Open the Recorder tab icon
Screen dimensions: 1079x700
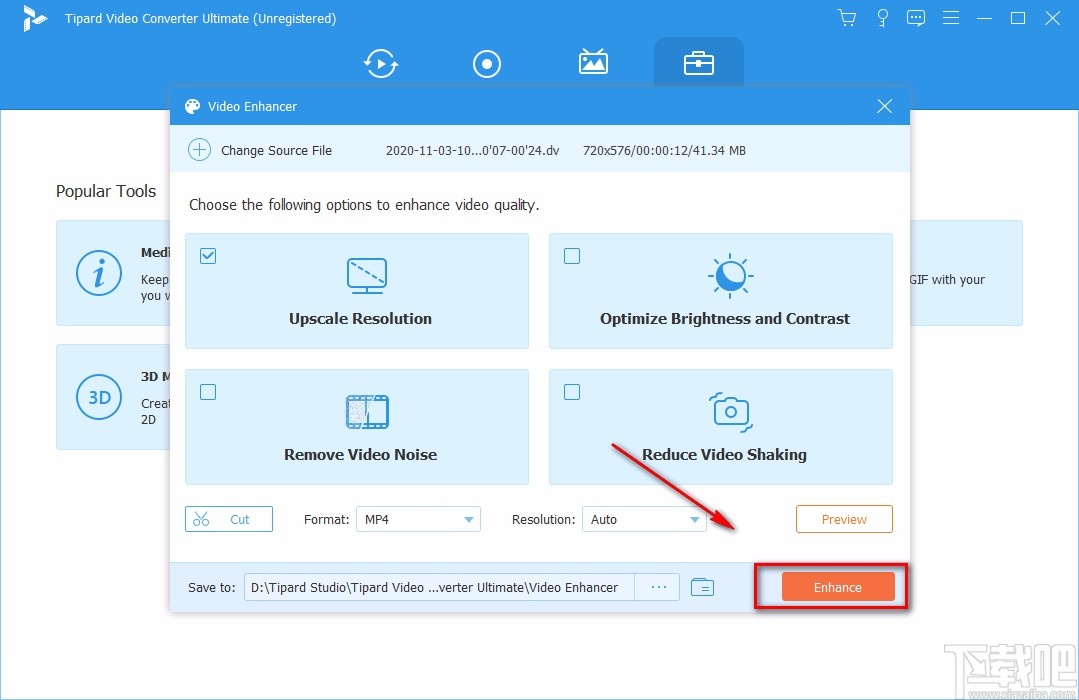(487, 63)
